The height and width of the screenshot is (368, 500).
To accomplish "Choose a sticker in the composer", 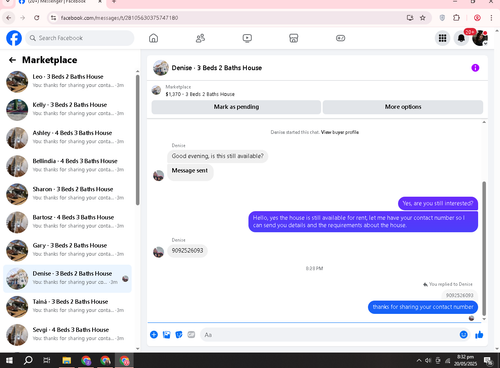I will (179, 334).
